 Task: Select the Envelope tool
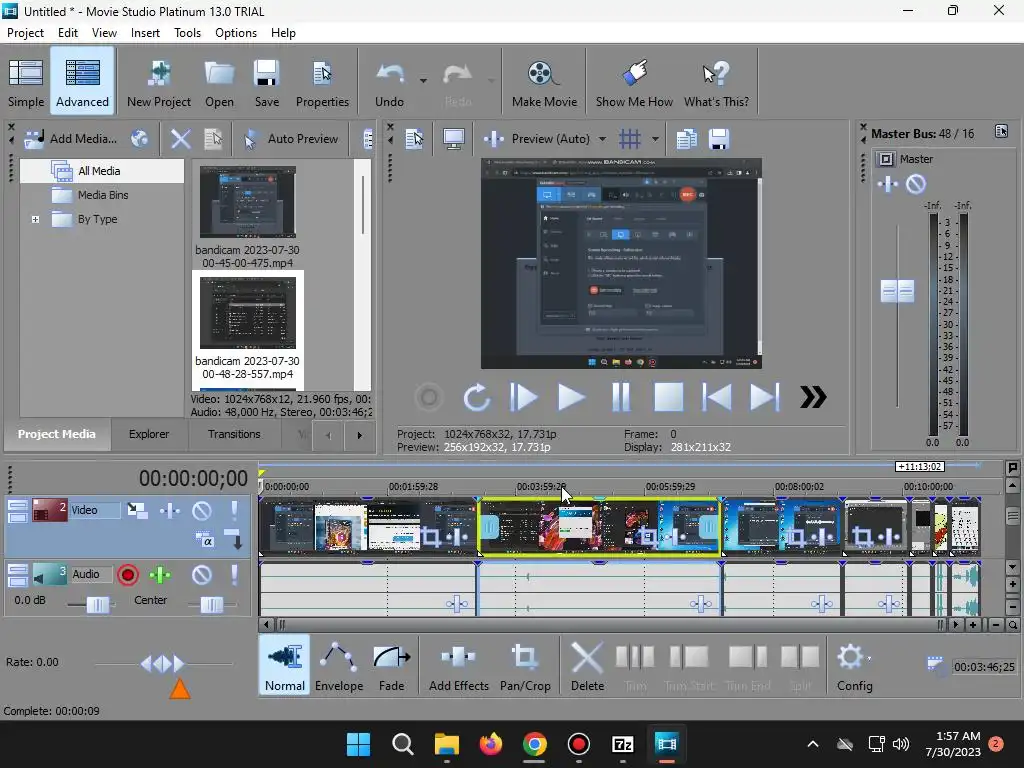[x=339, y=666]
